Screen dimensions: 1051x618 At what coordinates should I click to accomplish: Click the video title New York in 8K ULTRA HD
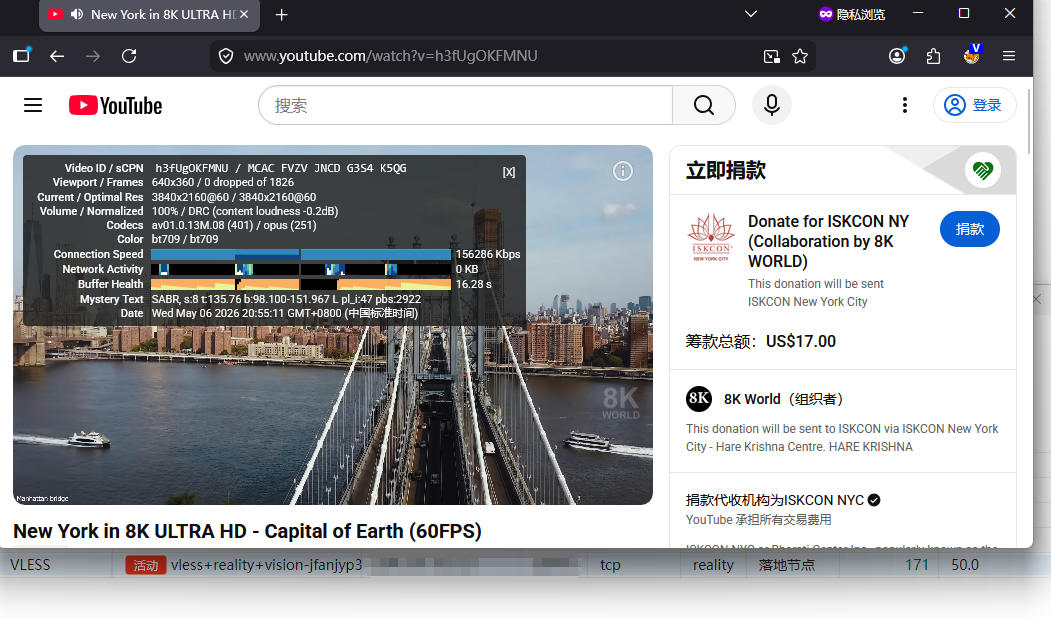(x=247, y=532)
